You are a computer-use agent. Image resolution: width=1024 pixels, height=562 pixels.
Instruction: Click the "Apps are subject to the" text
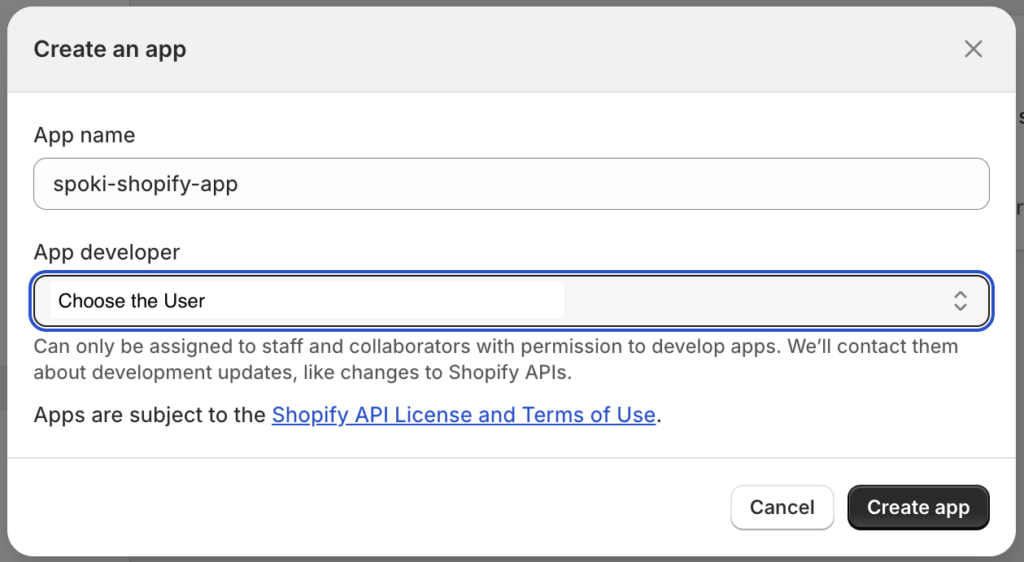[150, 415]
